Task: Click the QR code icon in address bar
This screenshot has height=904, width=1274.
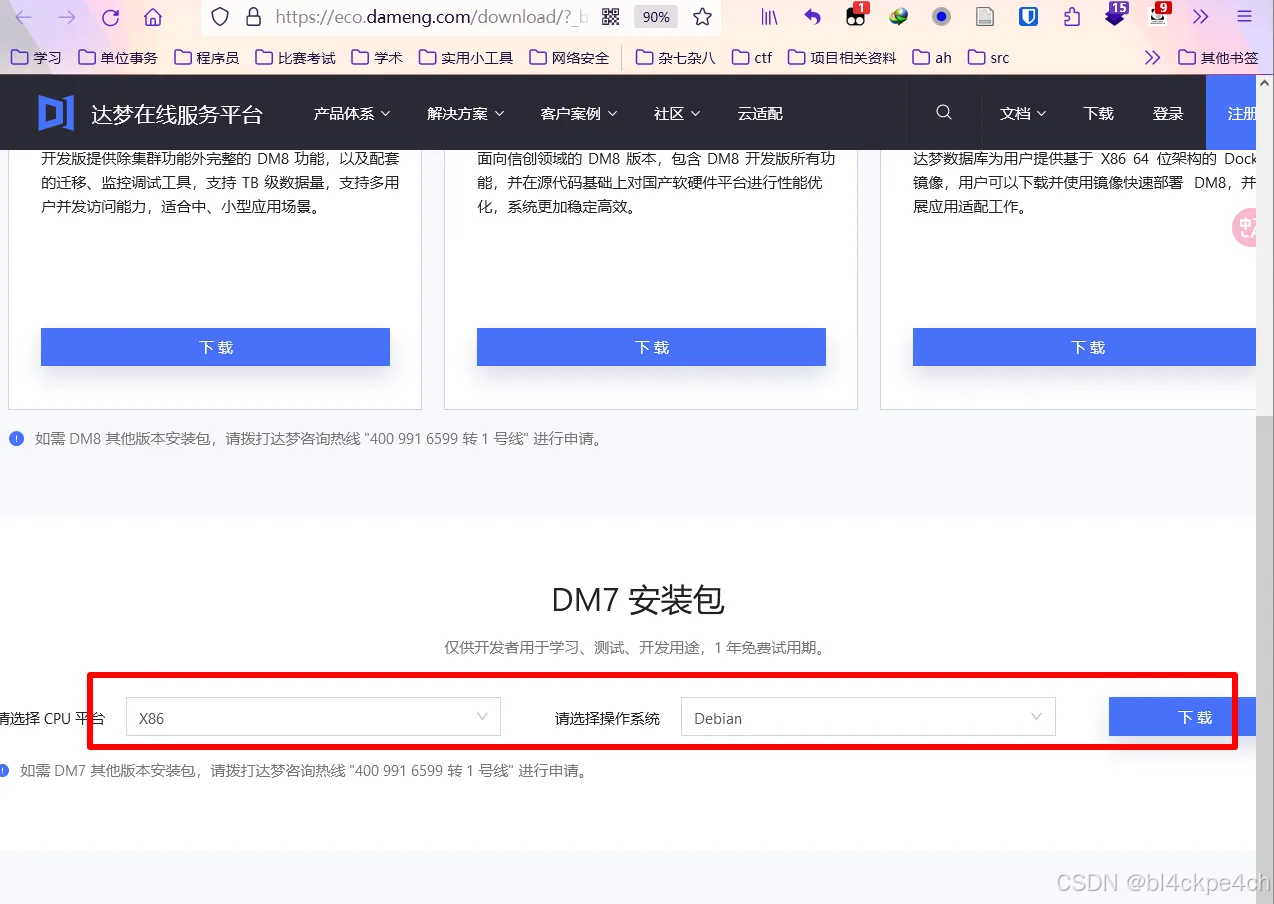Action: pyautogui.click(x=610, y=17)
